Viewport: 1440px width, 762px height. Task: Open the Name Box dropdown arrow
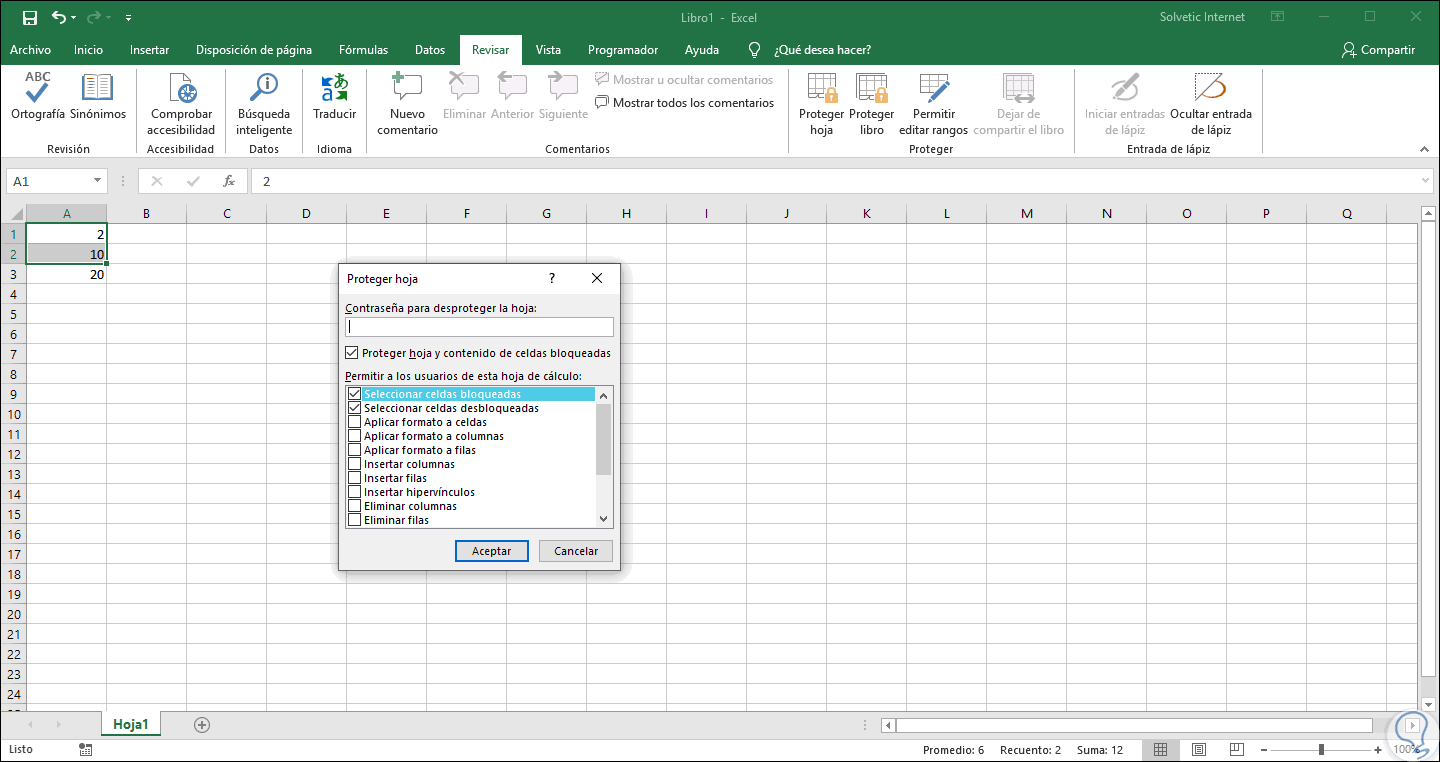tap(97, 181)
